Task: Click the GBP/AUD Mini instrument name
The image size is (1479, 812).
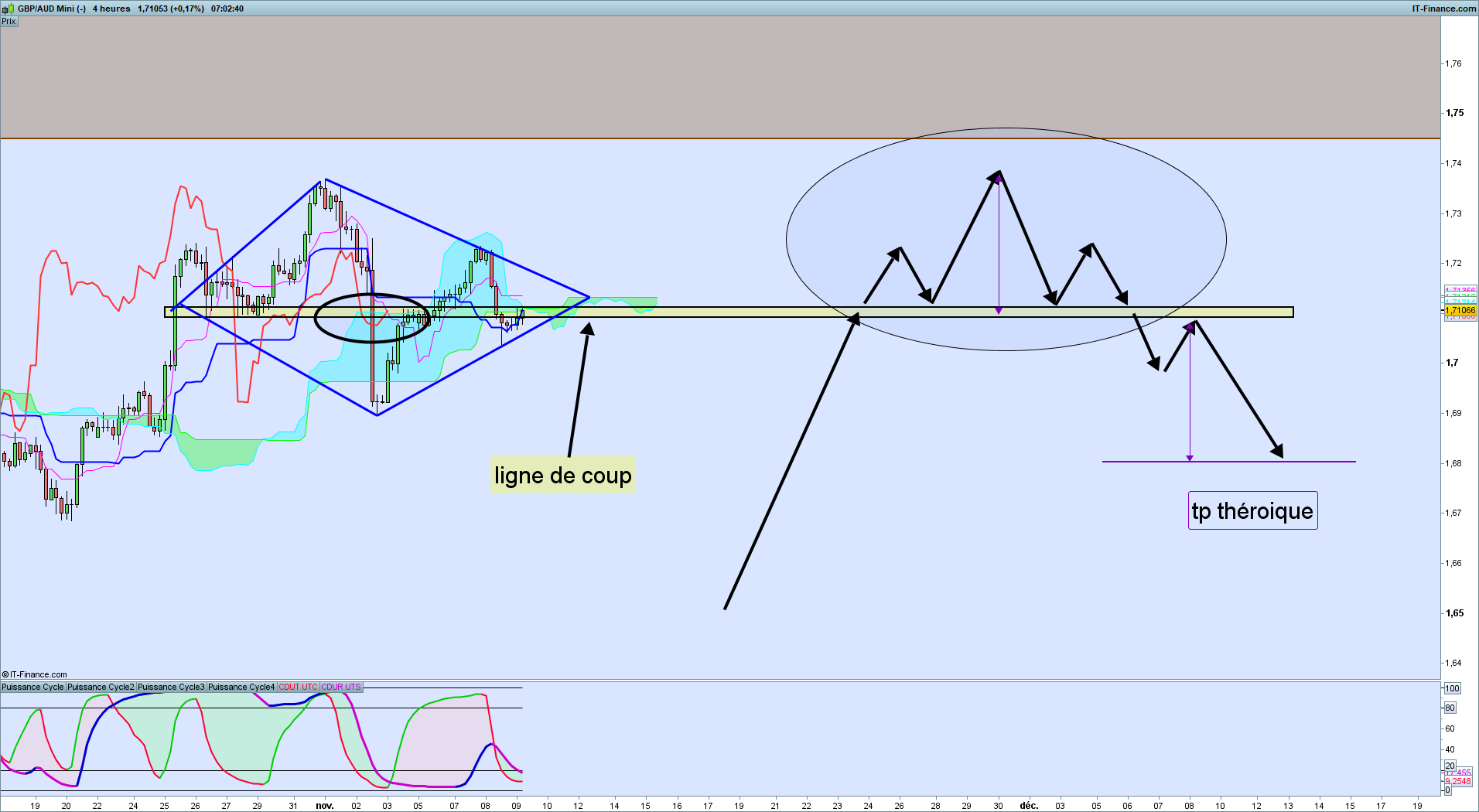Action: 52,9
